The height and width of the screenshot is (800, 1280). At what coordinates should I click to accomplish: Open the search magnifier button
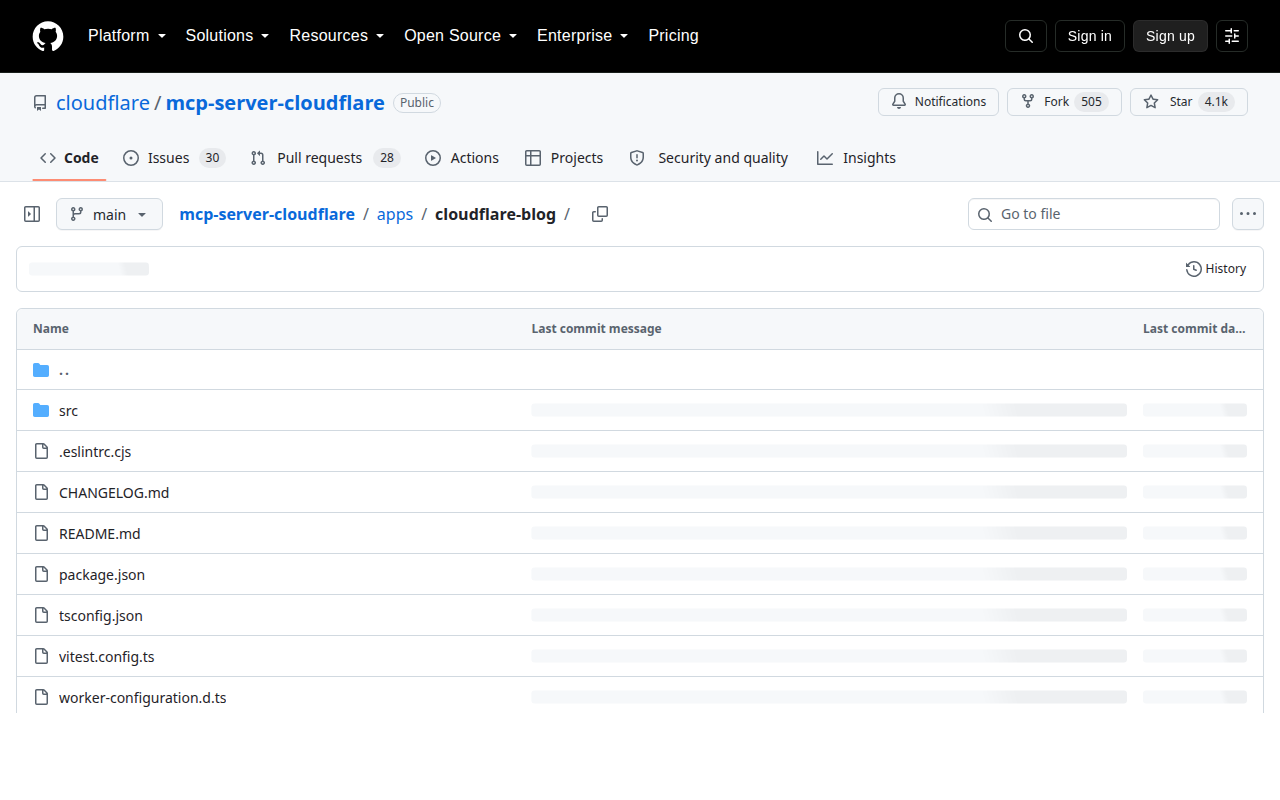point(1026,36)
